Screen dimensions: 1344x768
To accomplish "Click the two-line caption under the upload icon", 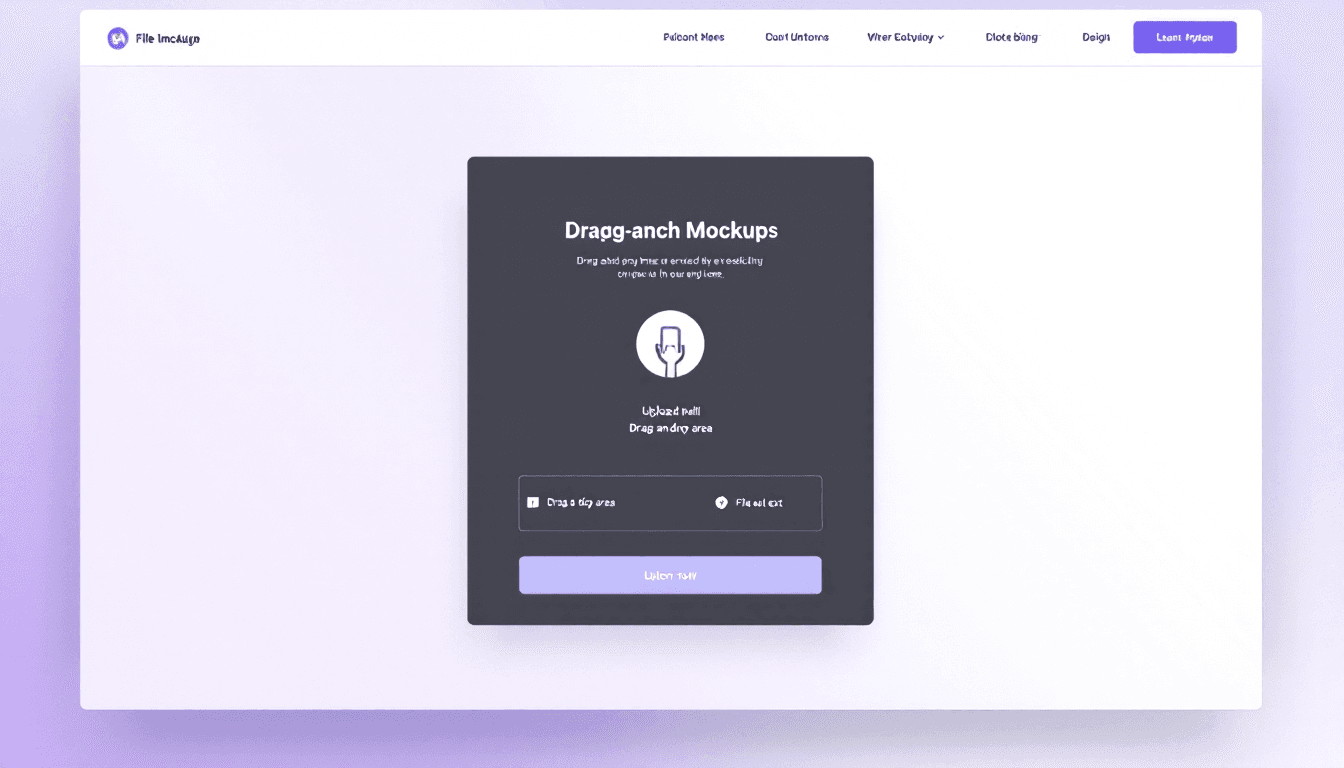I will click(x=670, y=419).
